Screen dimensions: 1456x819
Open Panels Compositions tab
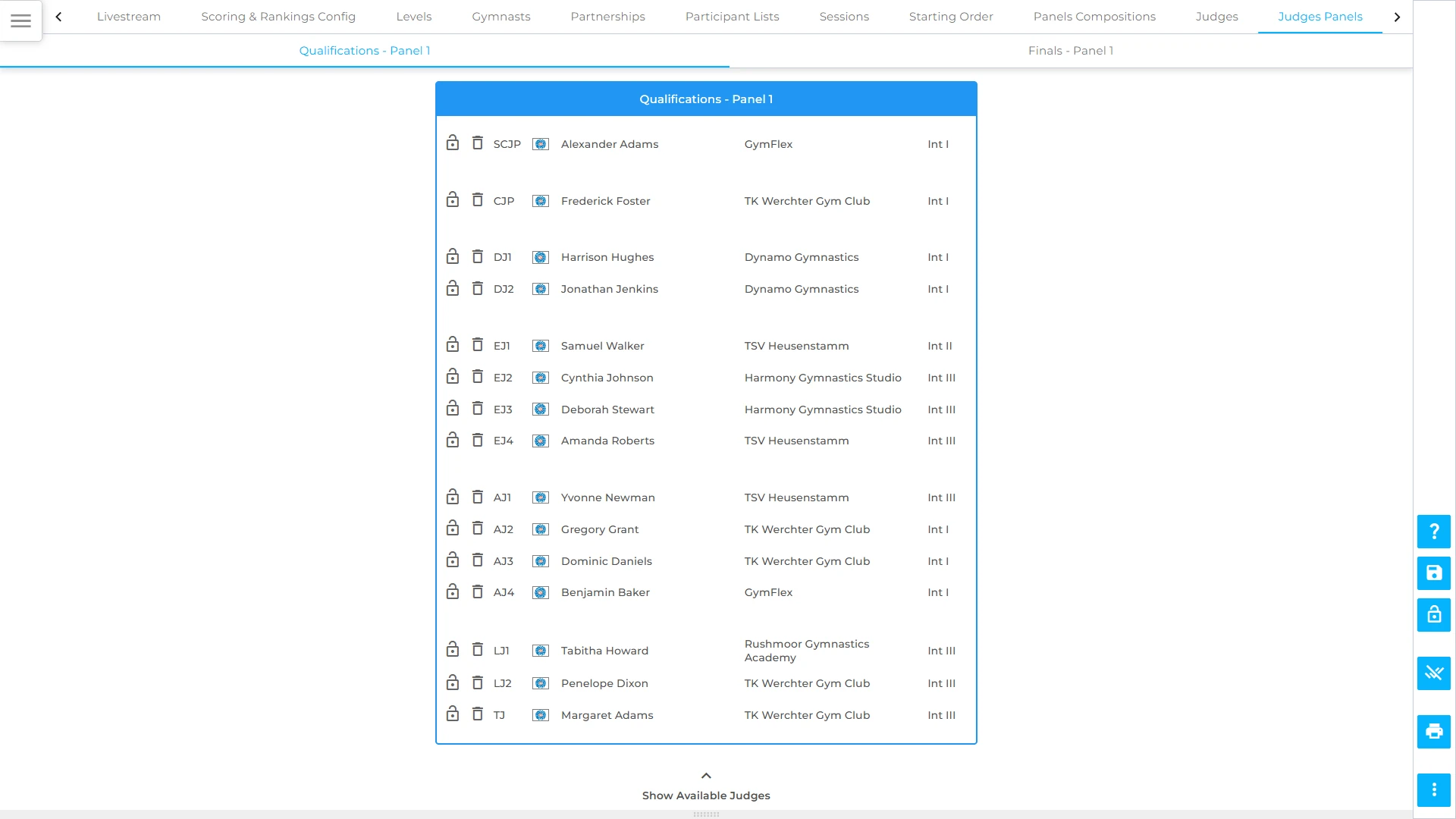point(1094,17)
